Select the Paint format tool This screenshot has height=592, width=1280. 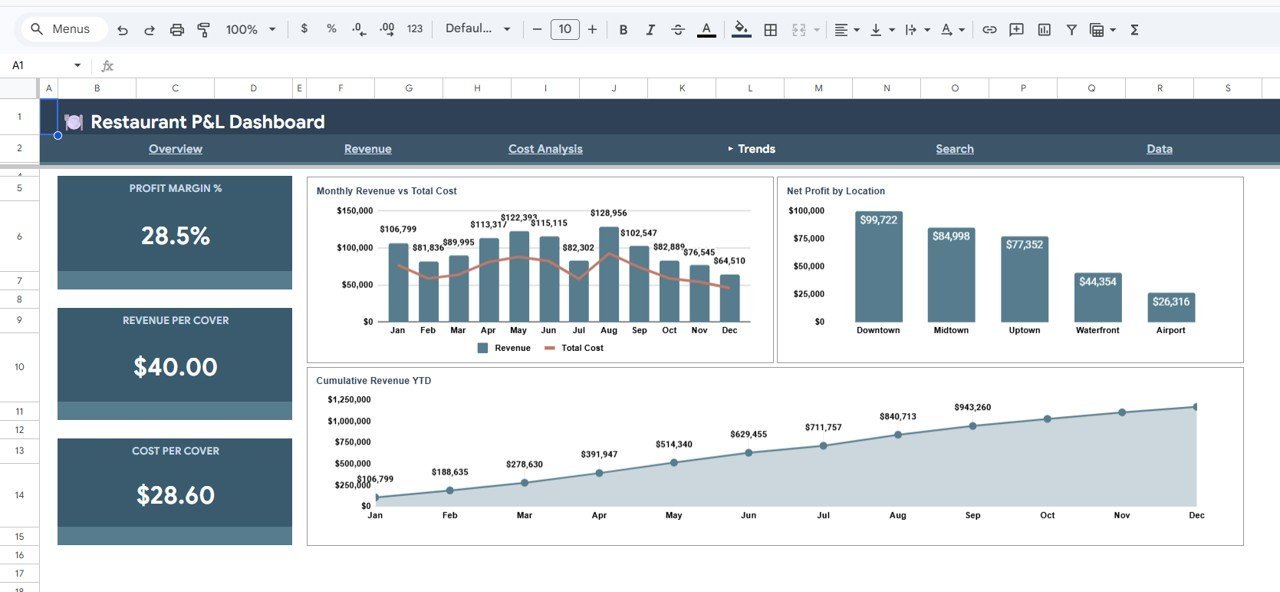coord(204,30)
